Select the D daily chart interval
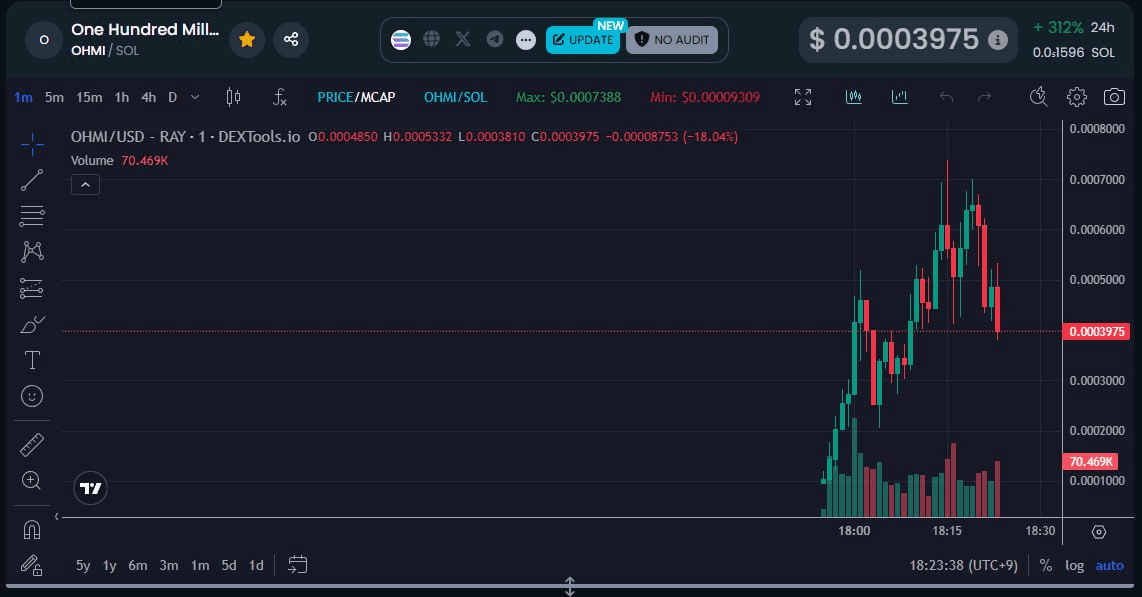1142x597 pixels. (x=173, y=97)
